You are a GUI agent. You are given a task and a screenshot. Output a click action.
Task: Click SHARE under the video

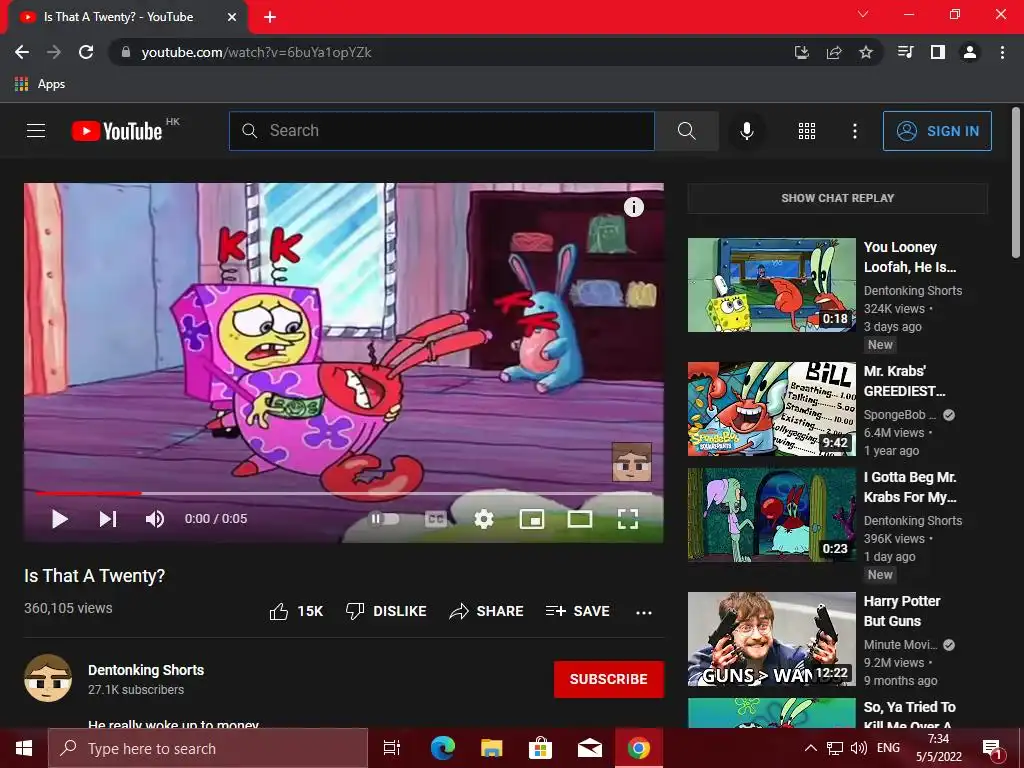coord(487,611)
